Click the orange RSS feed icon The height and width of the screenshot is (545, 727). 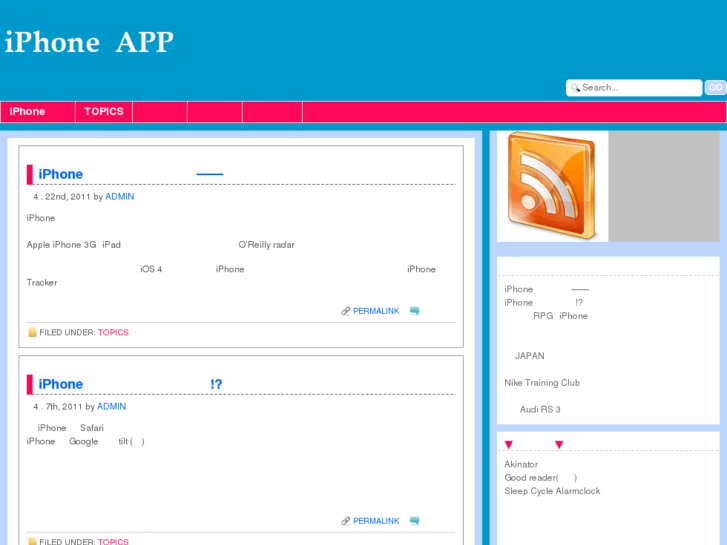pos(551,186)
